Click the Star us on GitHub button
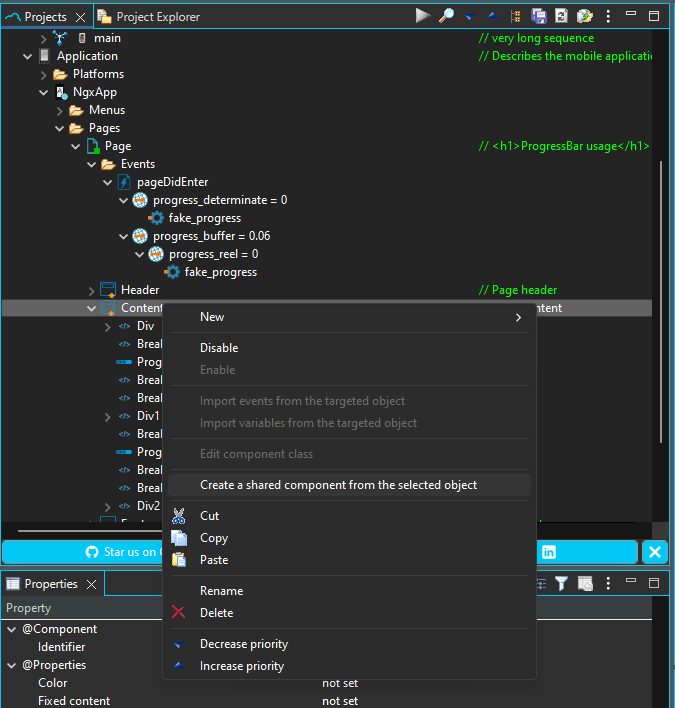The width and height of the screenshot is (675, 708). tap(120, 552)
